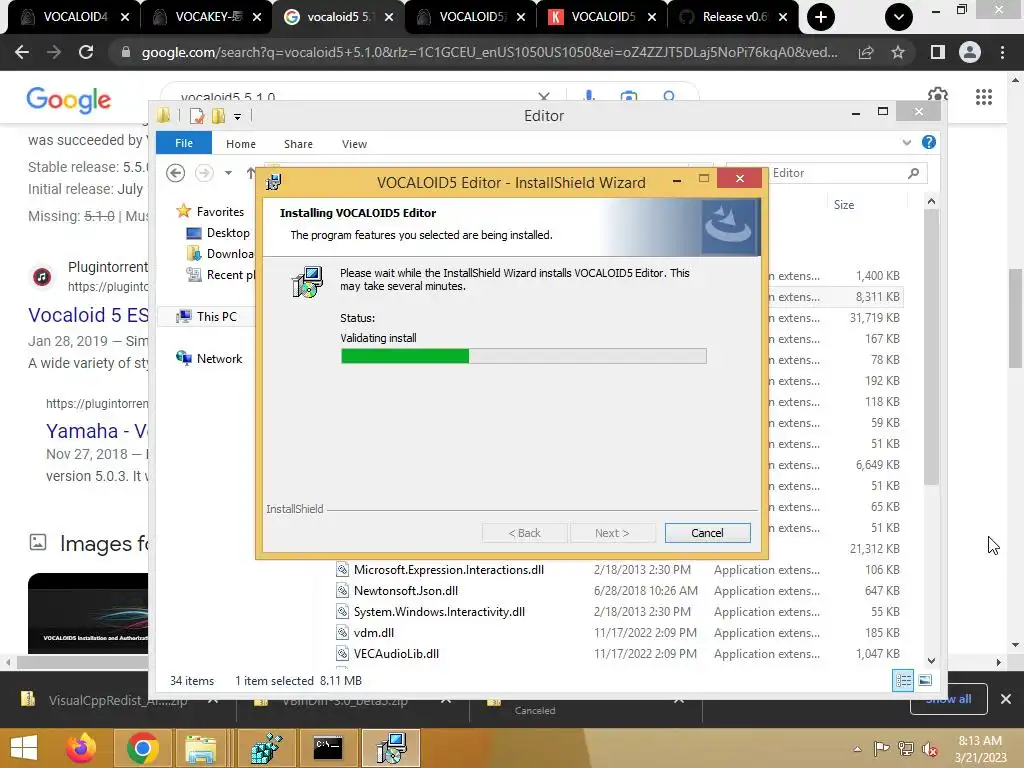Image resolution: width=1024 pixels, height=768 pixels.
Task: Click muted volume tray icon
Action: tap(930, 749)
